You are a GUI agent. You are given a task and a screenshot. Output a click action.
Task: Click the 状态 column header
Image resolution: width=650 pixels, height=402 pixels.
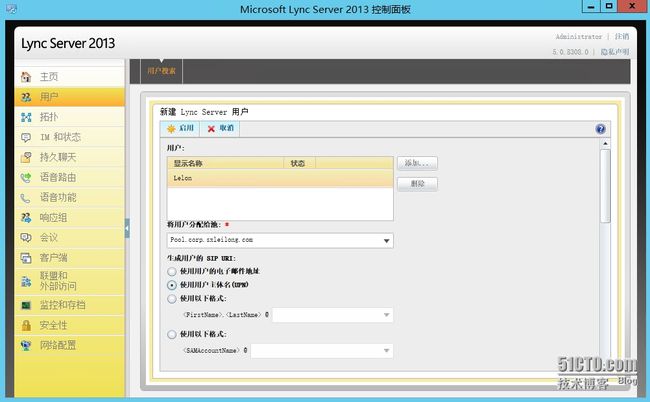299,163
